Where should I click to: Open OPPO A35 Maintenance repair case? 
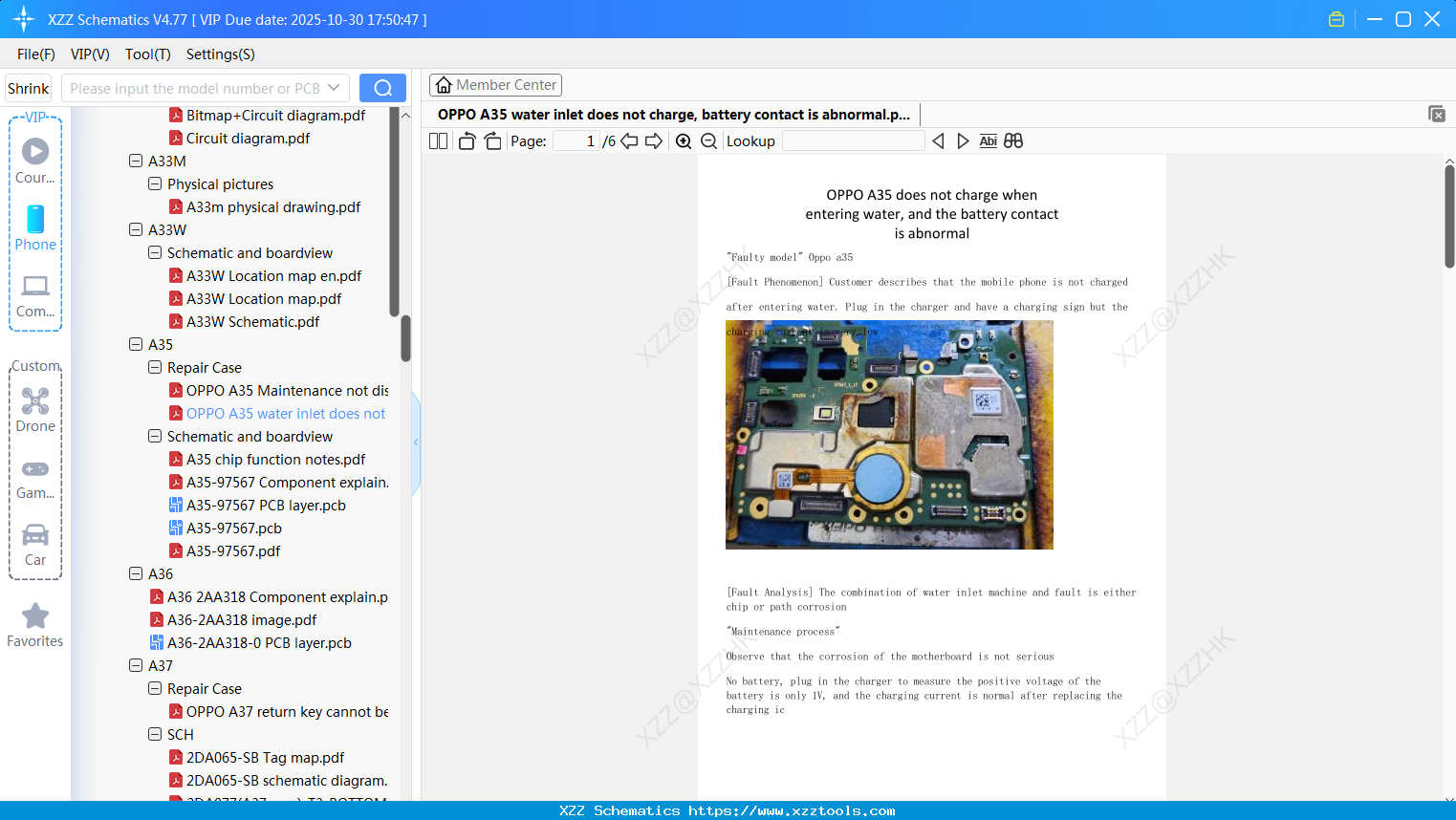click(287, 390)
